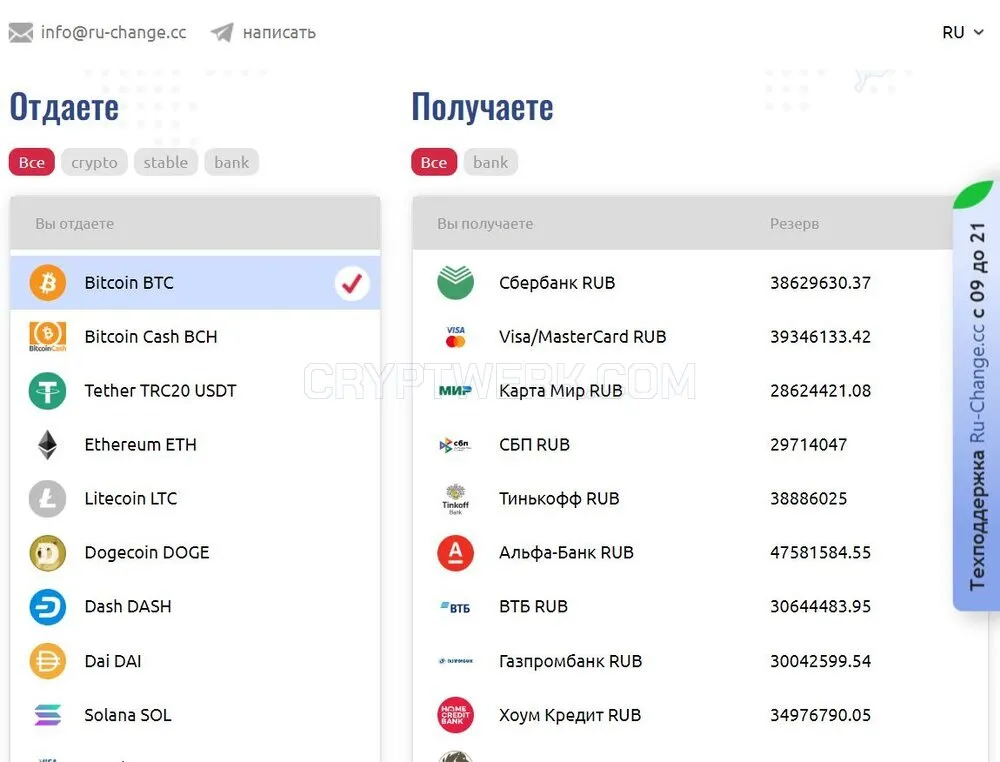Click the Gazprombank logo
This screenshot has width=1000, height=762.
(455, 661)
